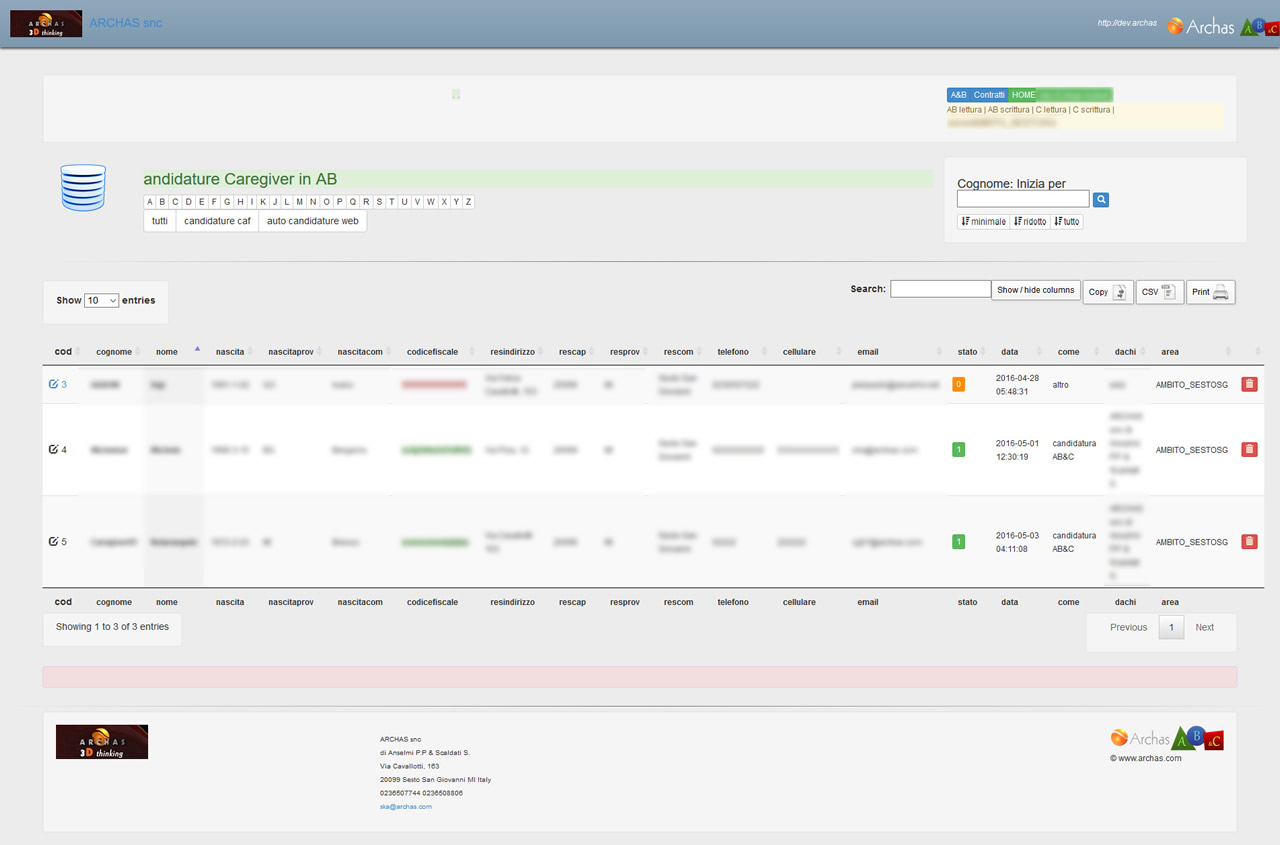Open the Show / hide columns menu
Viewport: 1280px width, 845px height.
coord(1035,290)
